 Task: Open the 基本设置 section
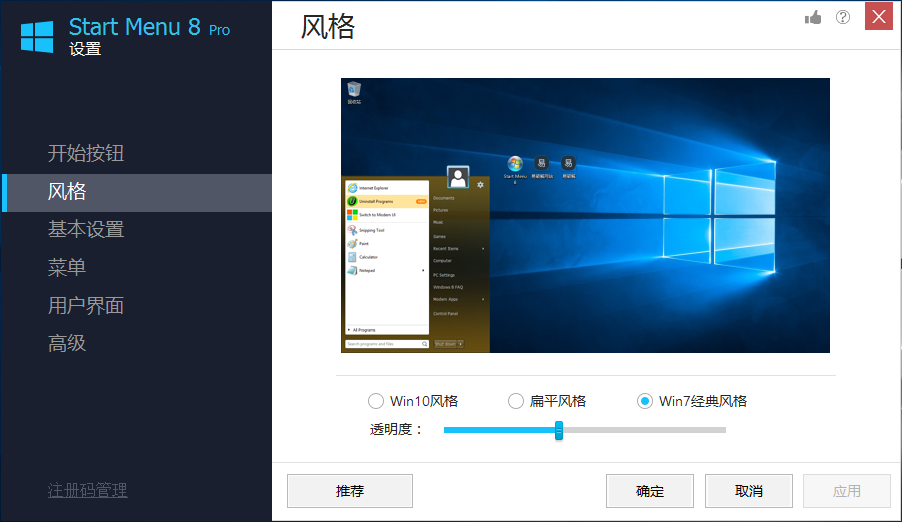(86, 230)
